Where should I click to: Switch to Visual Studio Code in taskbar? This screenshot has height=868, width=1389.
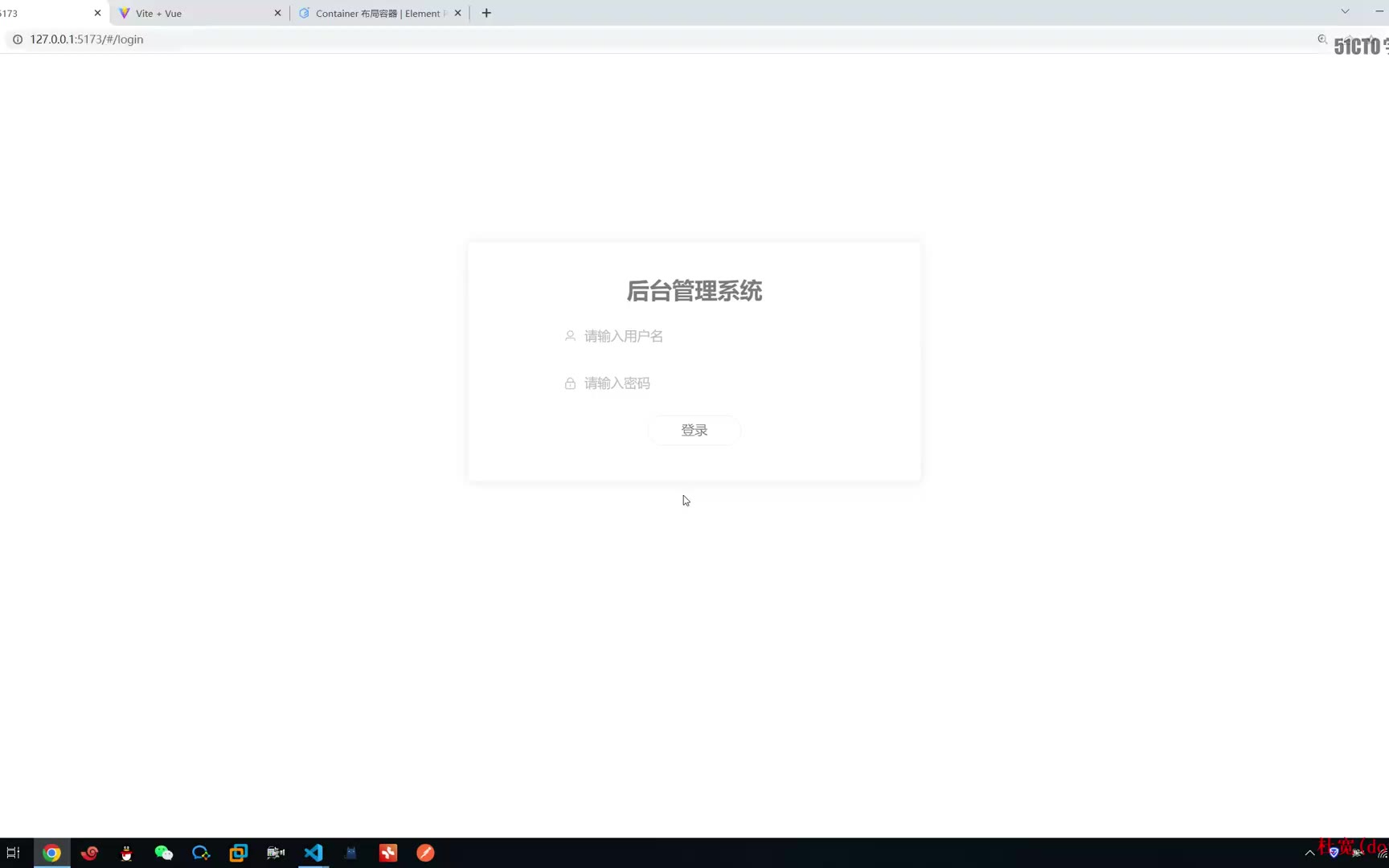[313, 853]
